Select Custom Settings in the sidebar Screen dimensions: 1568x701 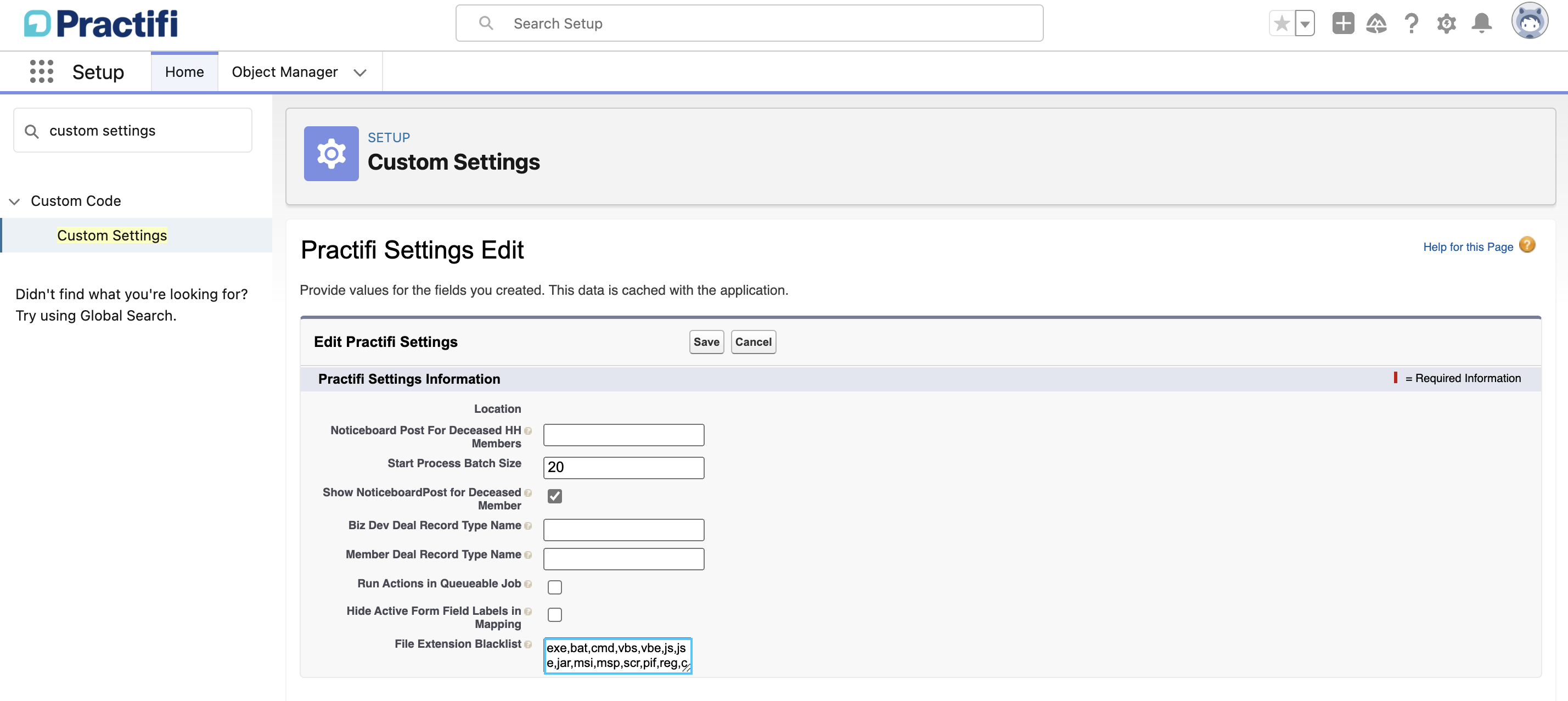click(x=112, y=235)
